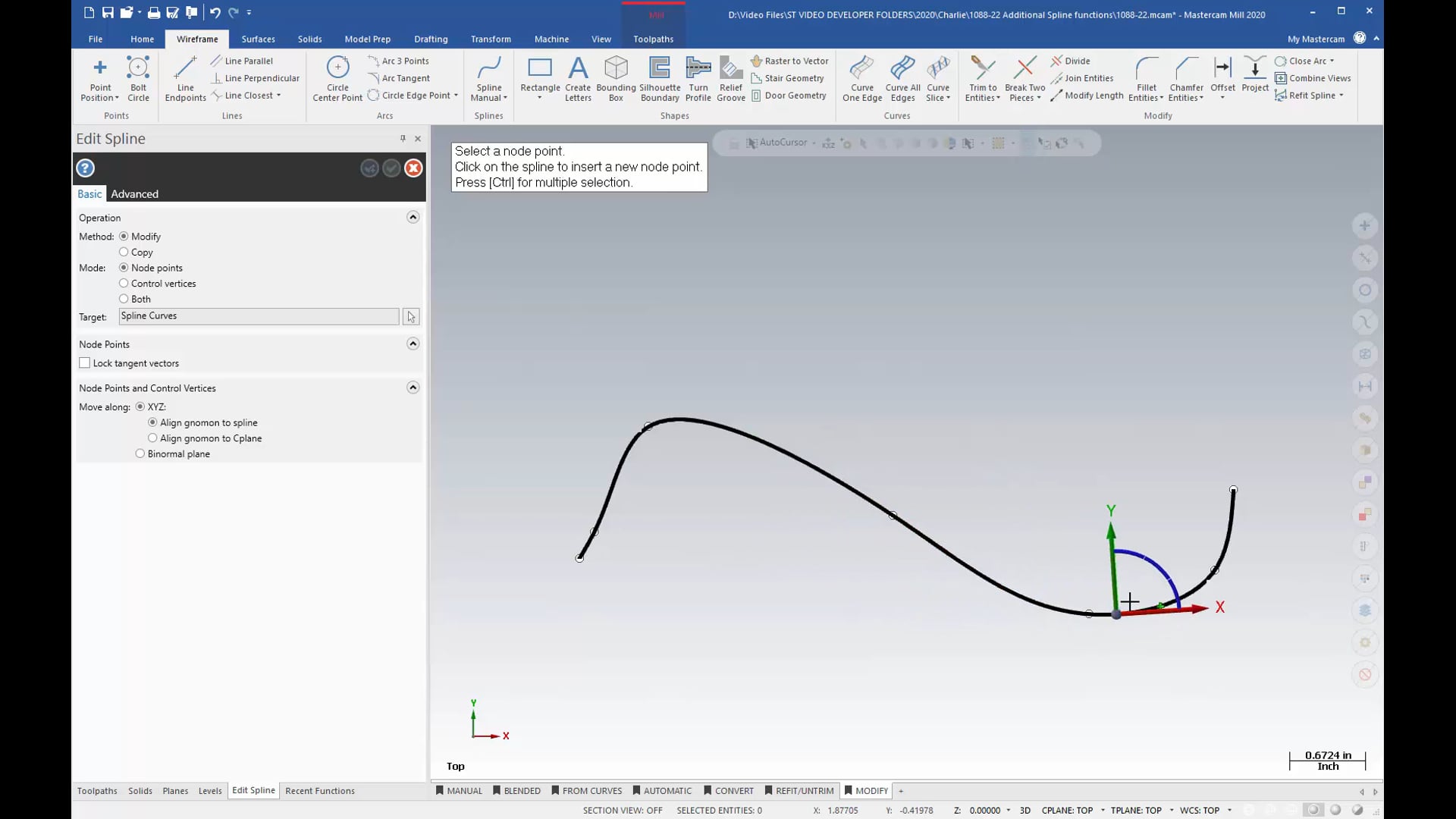Choose Align gnomon to Cplane
Viewport: 1456px width, 819px height.
tap(152, 438)
